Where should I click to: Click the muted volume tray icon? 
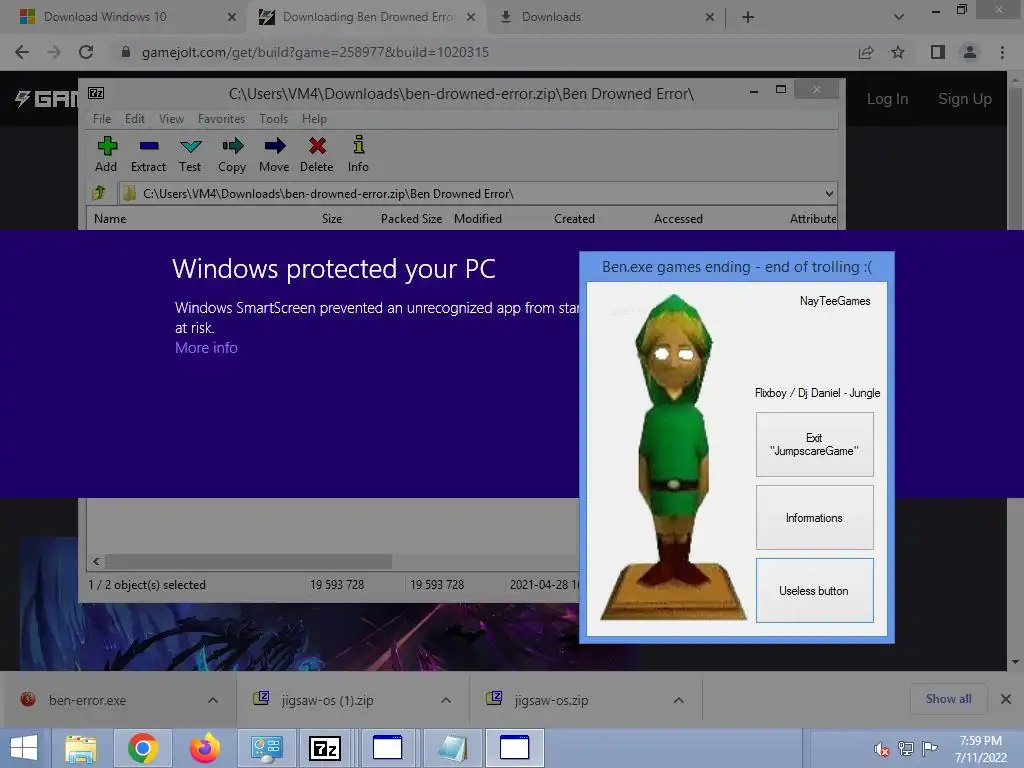point(881,749)
